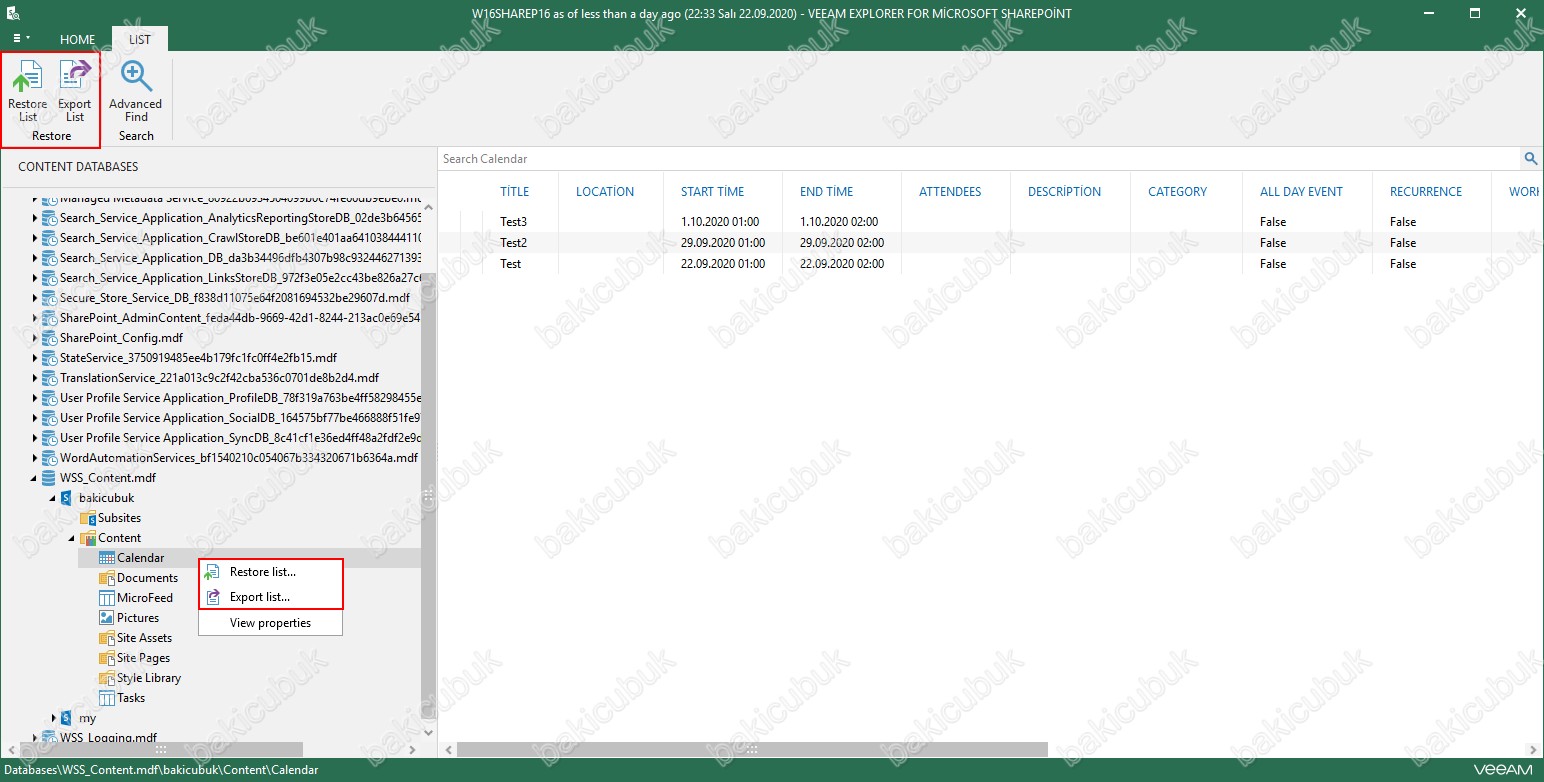The width and height of the screenshot is (1544, 782).
Task: Expand the SharePoint_Config.mdf node
Action: [x=35, y=338]
